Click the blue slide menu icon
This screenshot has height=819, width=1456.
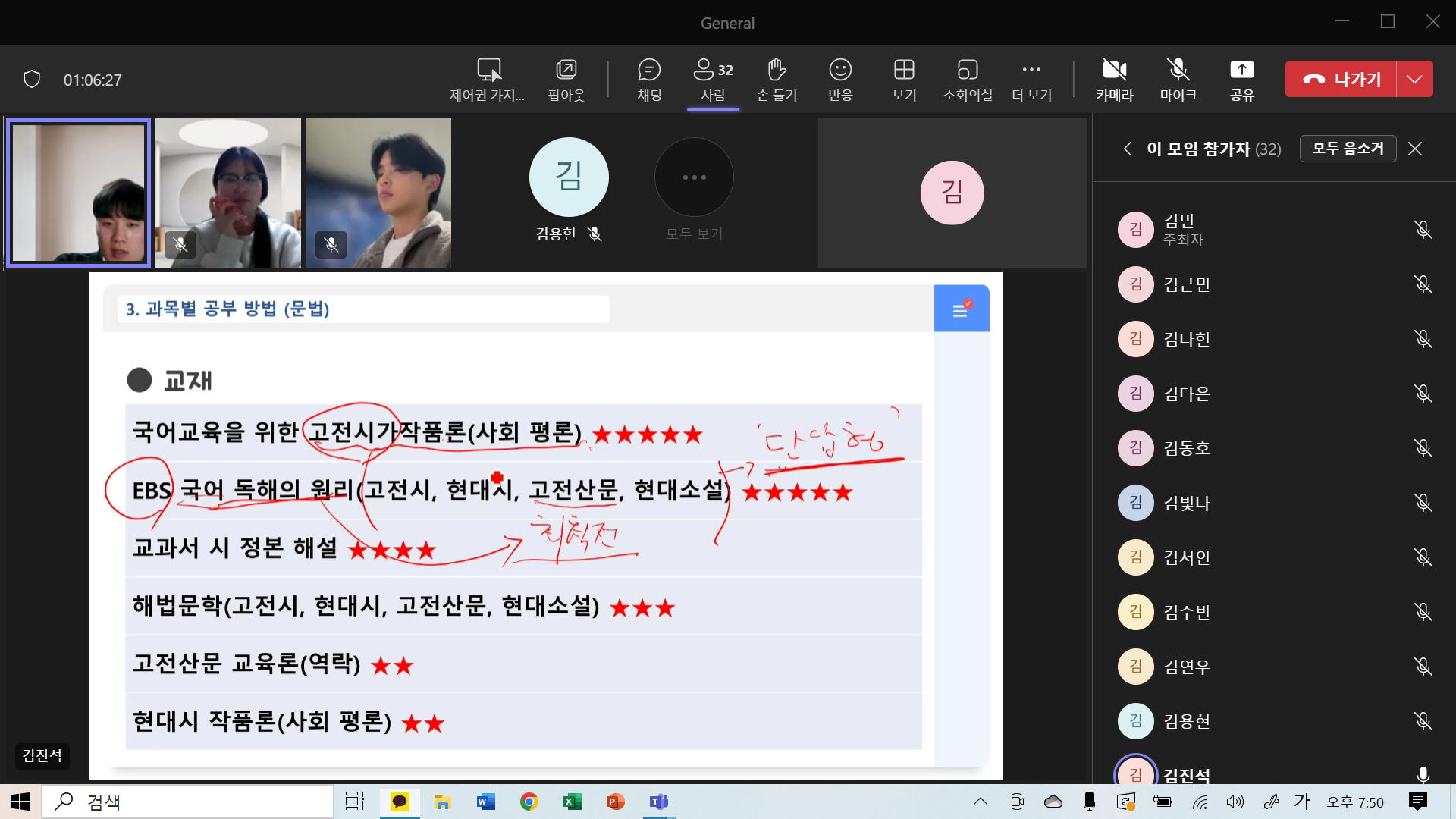(961, 309)
